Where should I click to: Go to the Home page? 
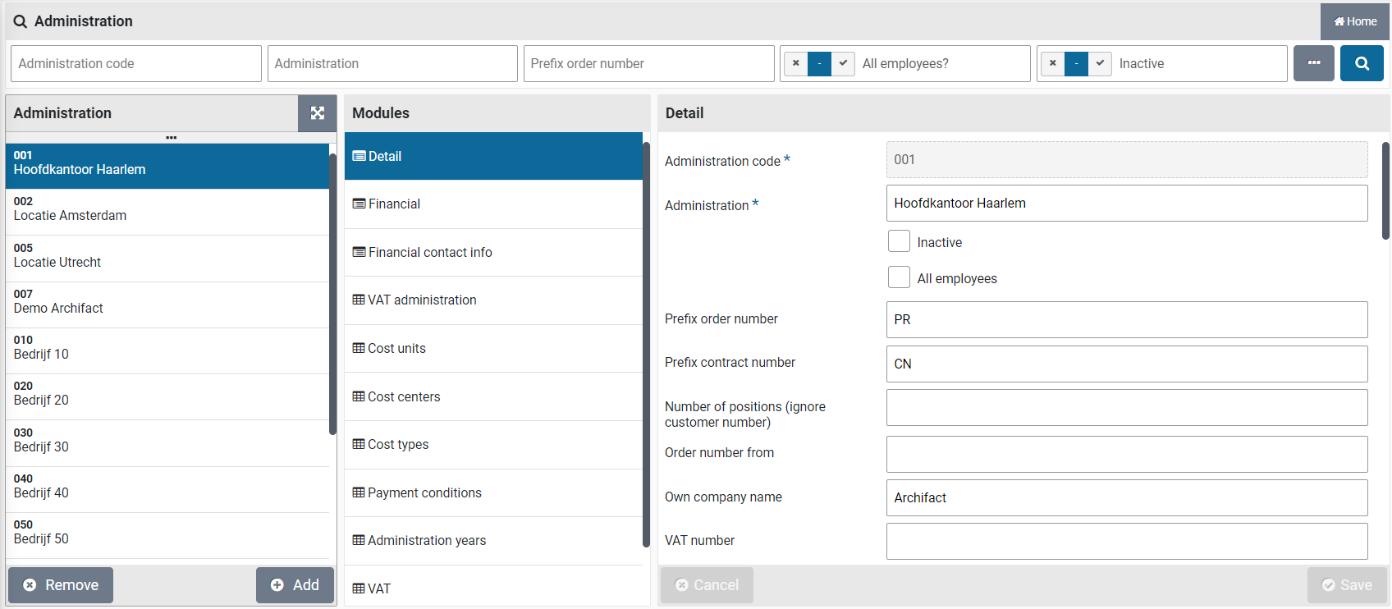pyautogui.click(x=1355, y=21)
